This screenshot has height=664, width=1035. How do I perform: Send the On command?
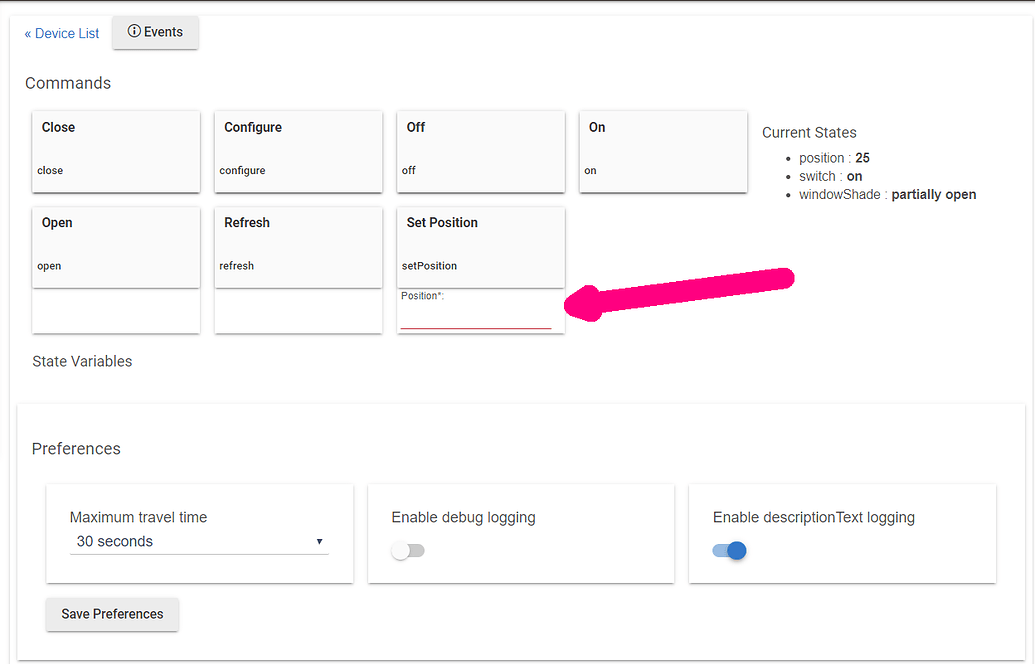pyautogui.click(x=662, y=151)
